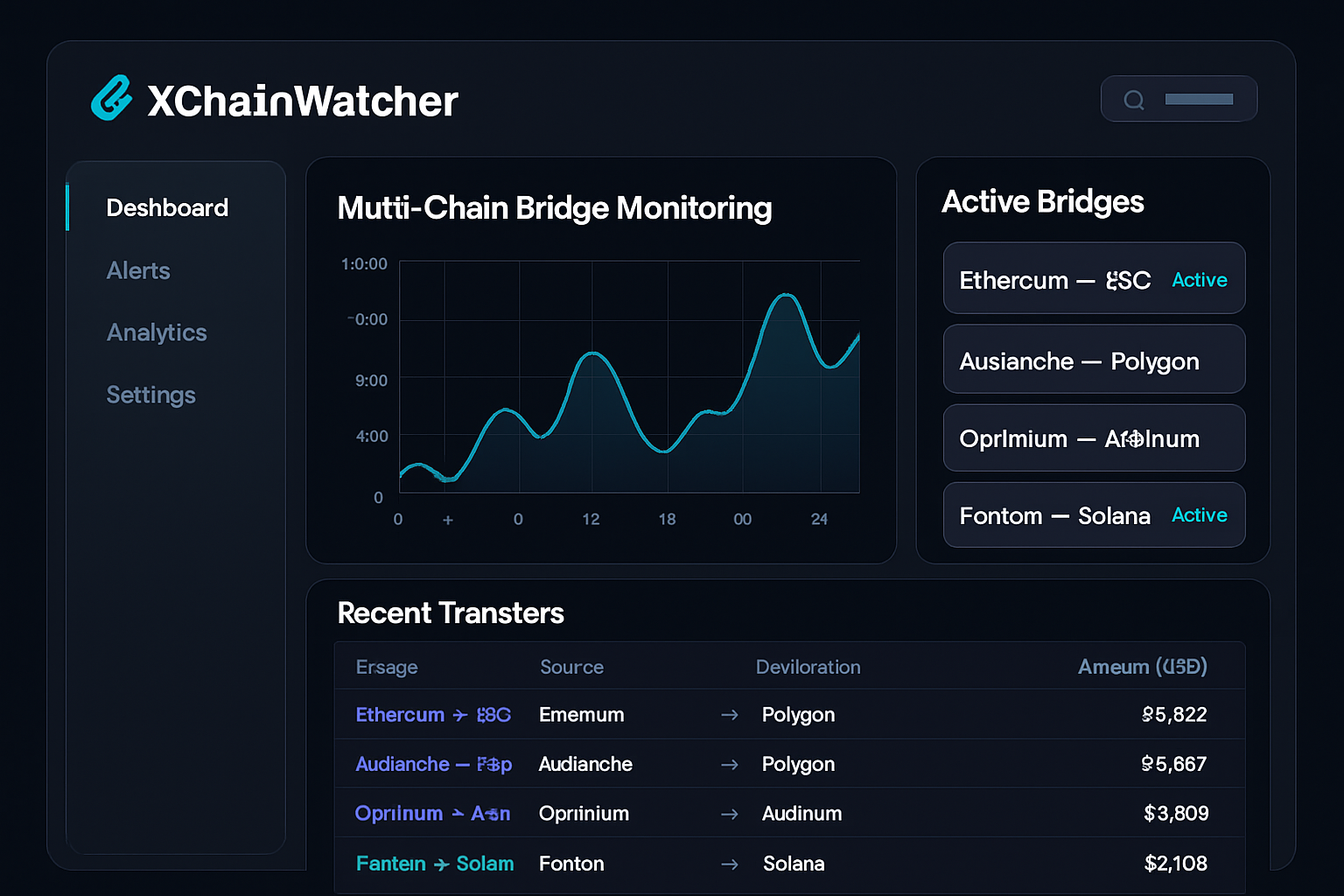Click the highest peak on the chart line
Viewport: 1344px width, 896px height.
tap(787, 296)
